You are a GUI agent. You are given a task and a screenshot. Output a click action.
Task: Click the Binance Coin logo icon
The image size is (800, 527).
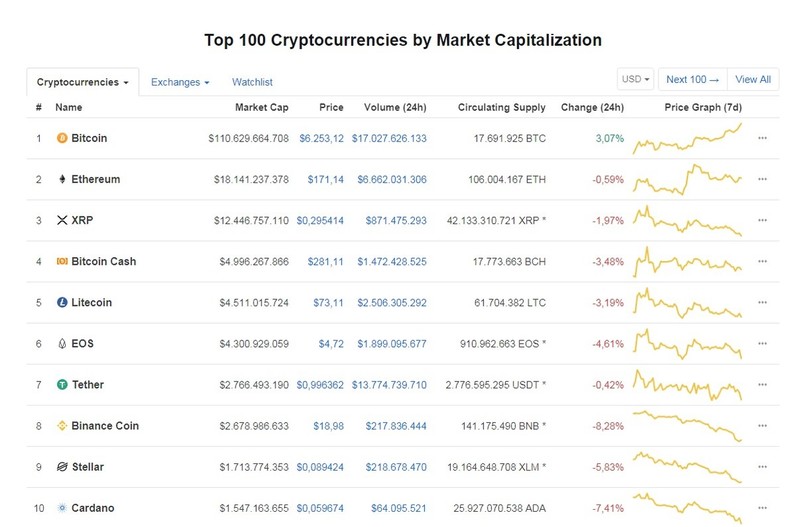pos(62,425)
